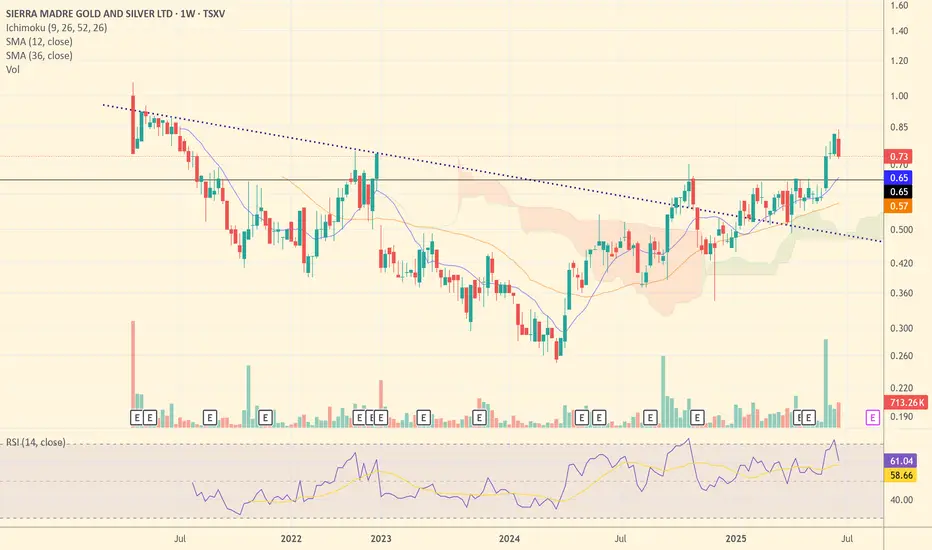This screenshot has width=932, height=550.
Task: Click the 1.00 price axis label
Action: click(x=899, y=96)
